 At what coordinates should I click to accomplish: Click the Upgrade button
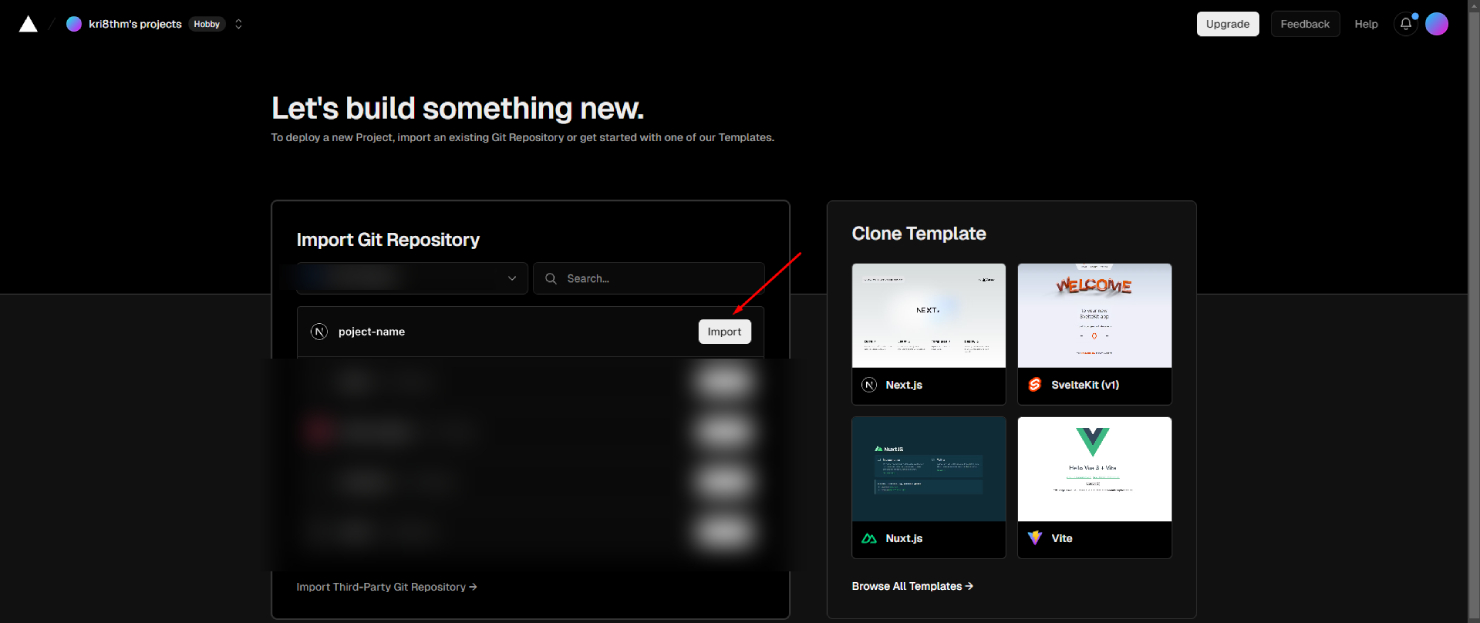click(1227, 24)
